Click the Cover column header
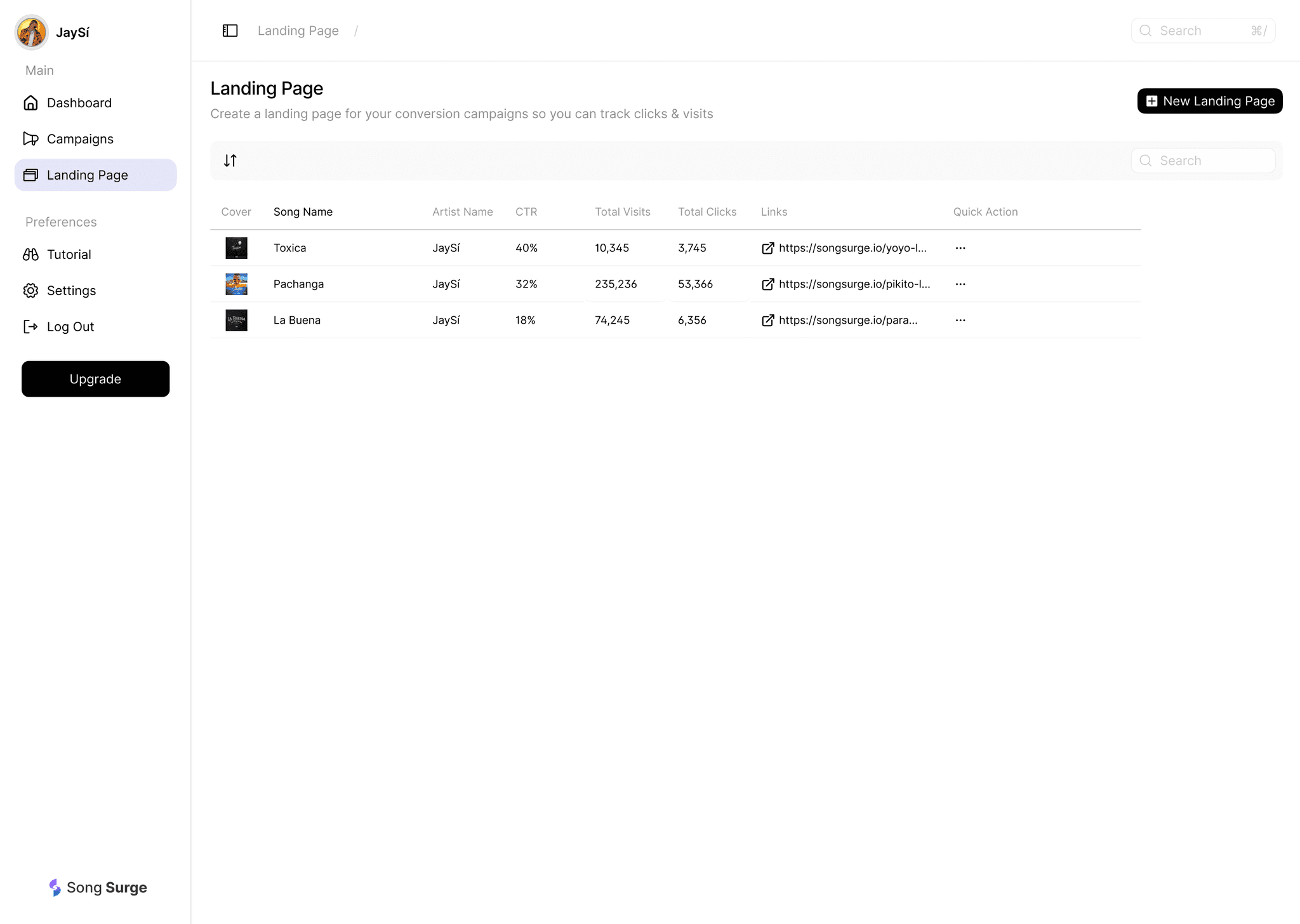Image resolution: width=1300 pixels, height=924 pixels. pos(236,212)
